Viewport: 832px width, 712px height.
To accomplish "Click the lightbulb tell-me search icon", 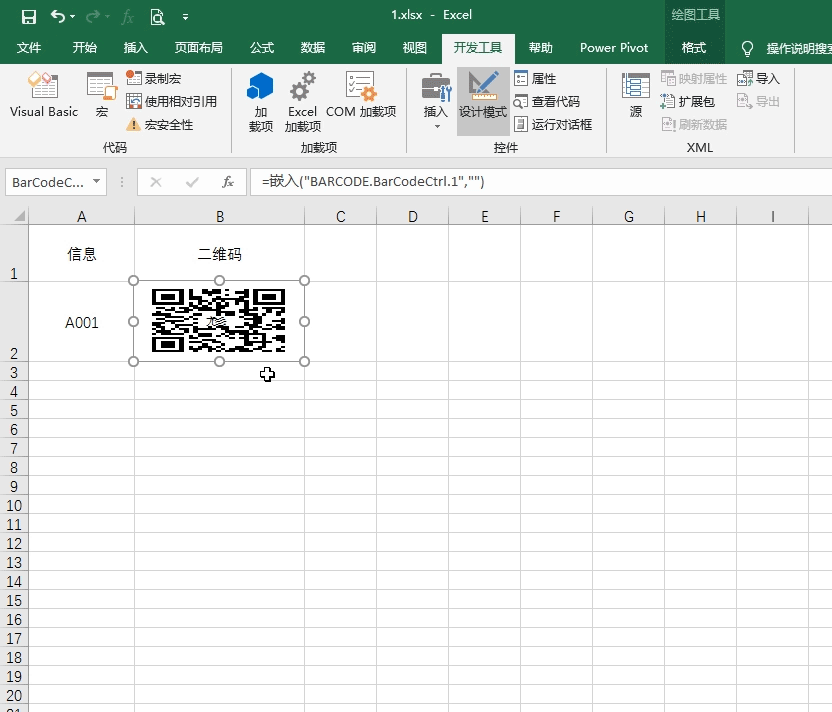I will [747, 49].
